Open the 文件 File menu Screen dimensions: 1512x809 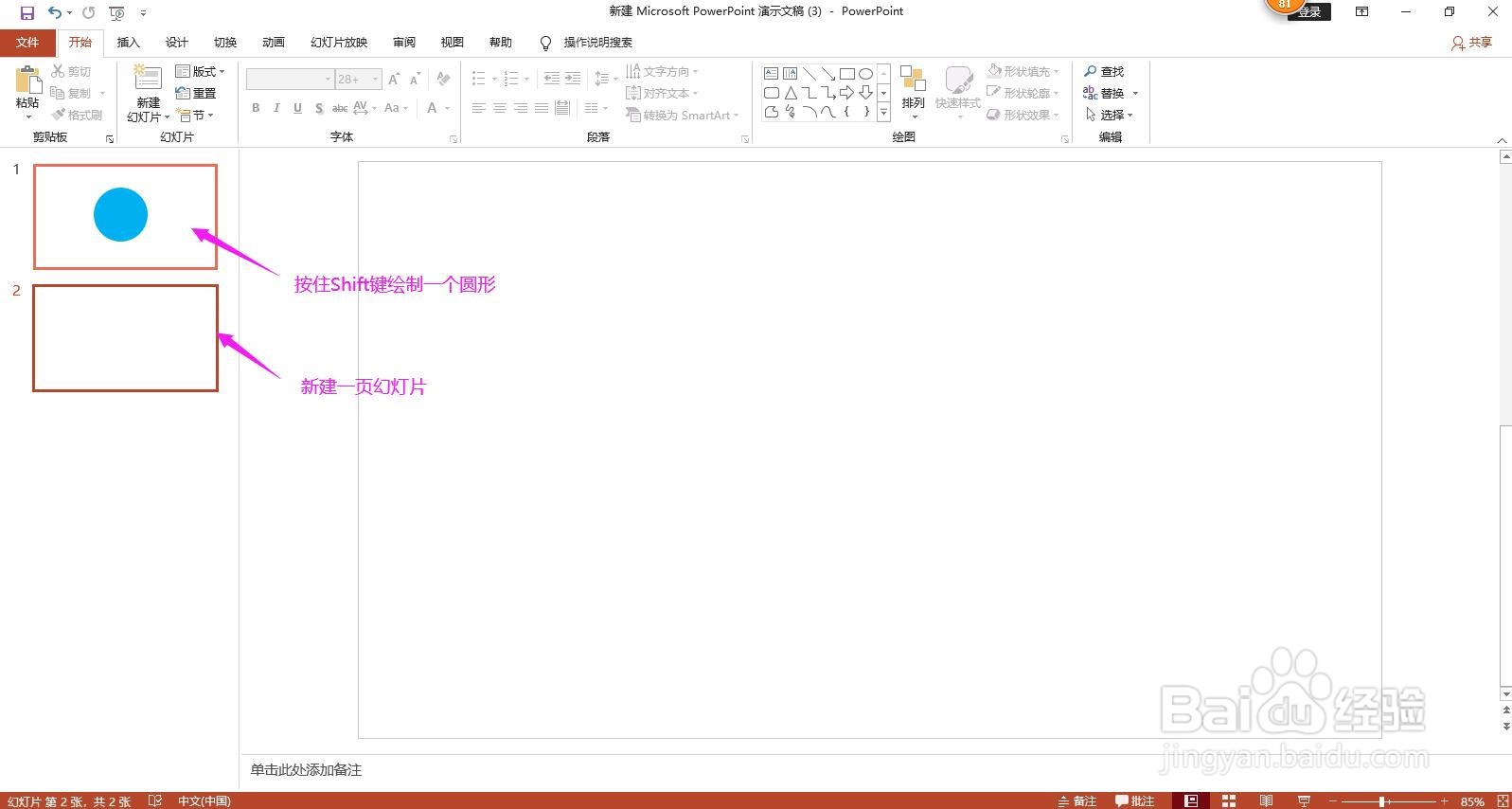point(27,43)
